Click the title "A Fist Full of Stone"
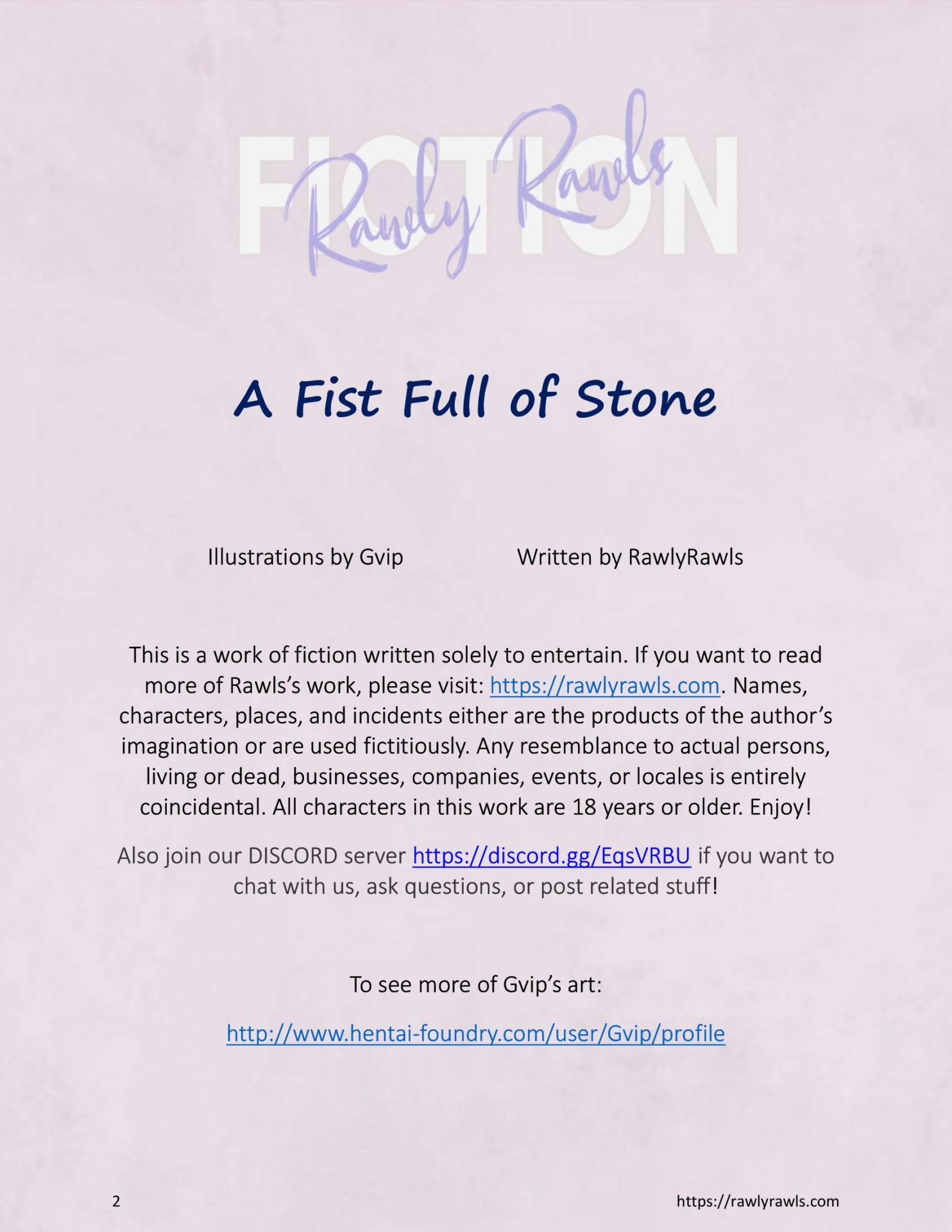The image size is (952, 1232). (x=475, y=398)
